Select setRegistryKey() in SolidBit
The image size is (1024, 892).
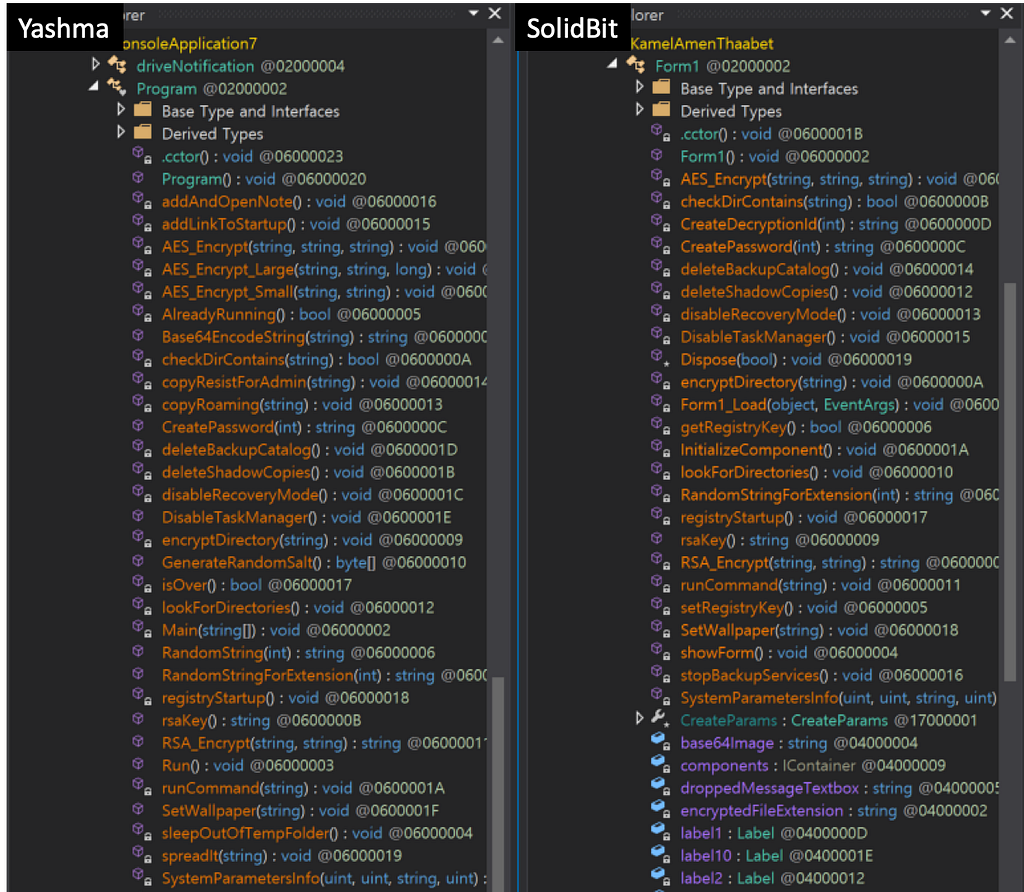[803, 608]
